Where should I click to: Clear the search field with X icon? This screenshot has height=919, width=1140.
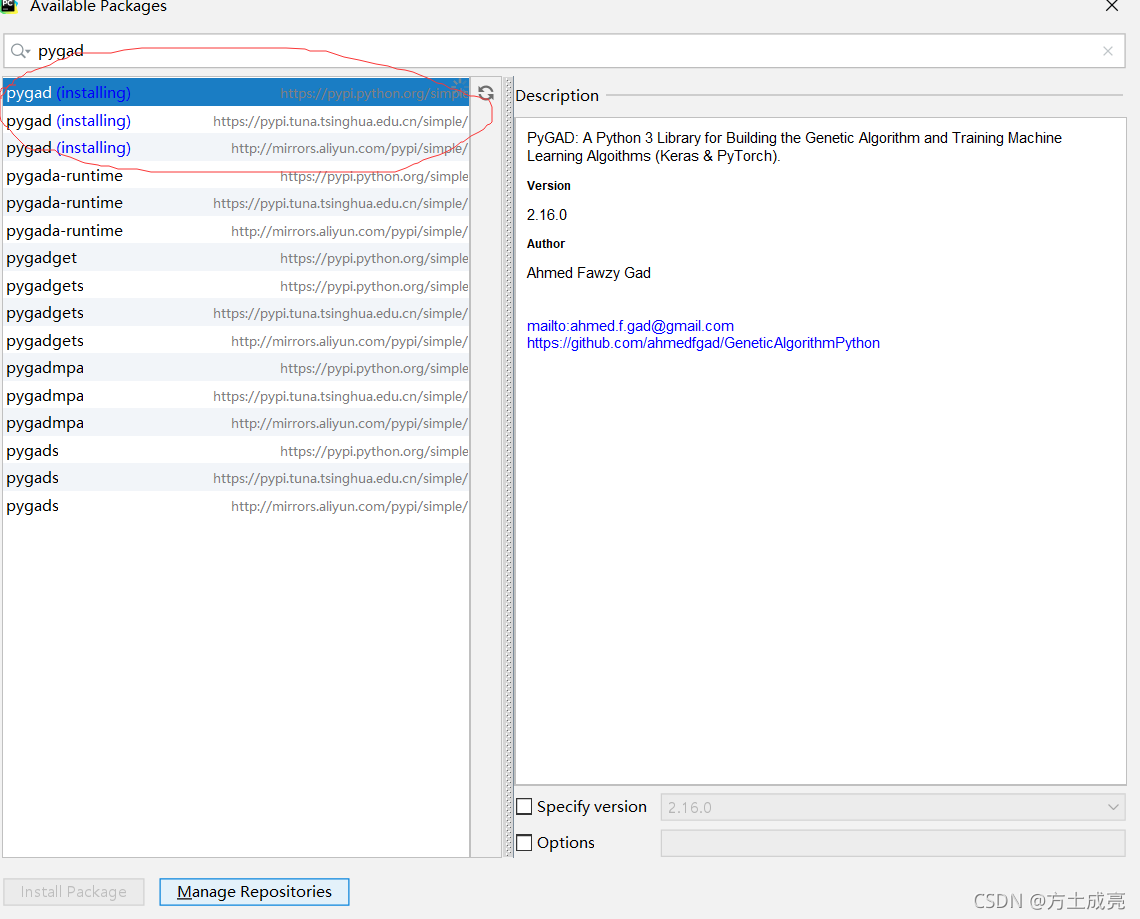click(x=1107, y=51)
